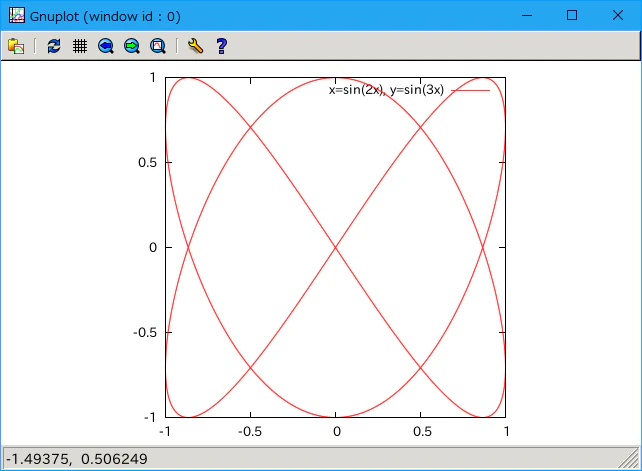Apply next zoom settings icon
Image resolution: width=642 pixels, height=471 pixels.
[x=132, y=46]
